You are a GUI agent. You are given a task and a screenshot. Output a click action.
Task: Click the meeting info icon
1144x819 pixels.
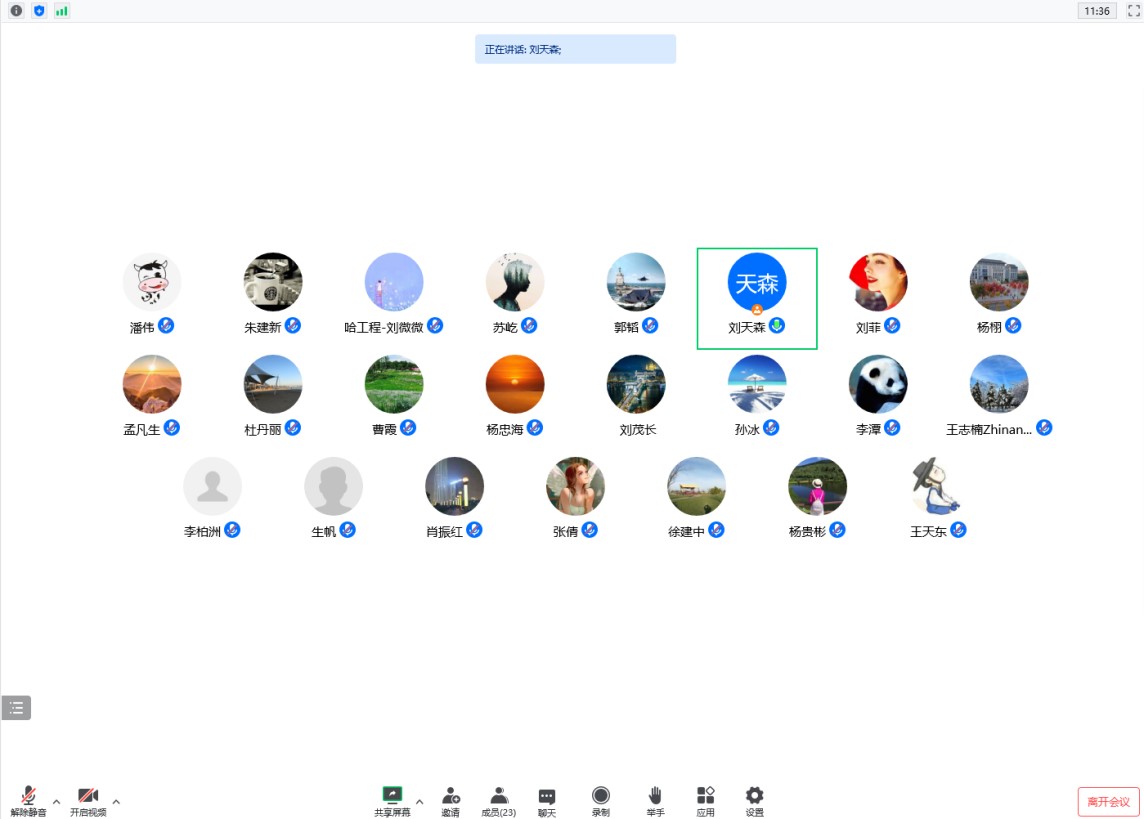pos(16,11)
